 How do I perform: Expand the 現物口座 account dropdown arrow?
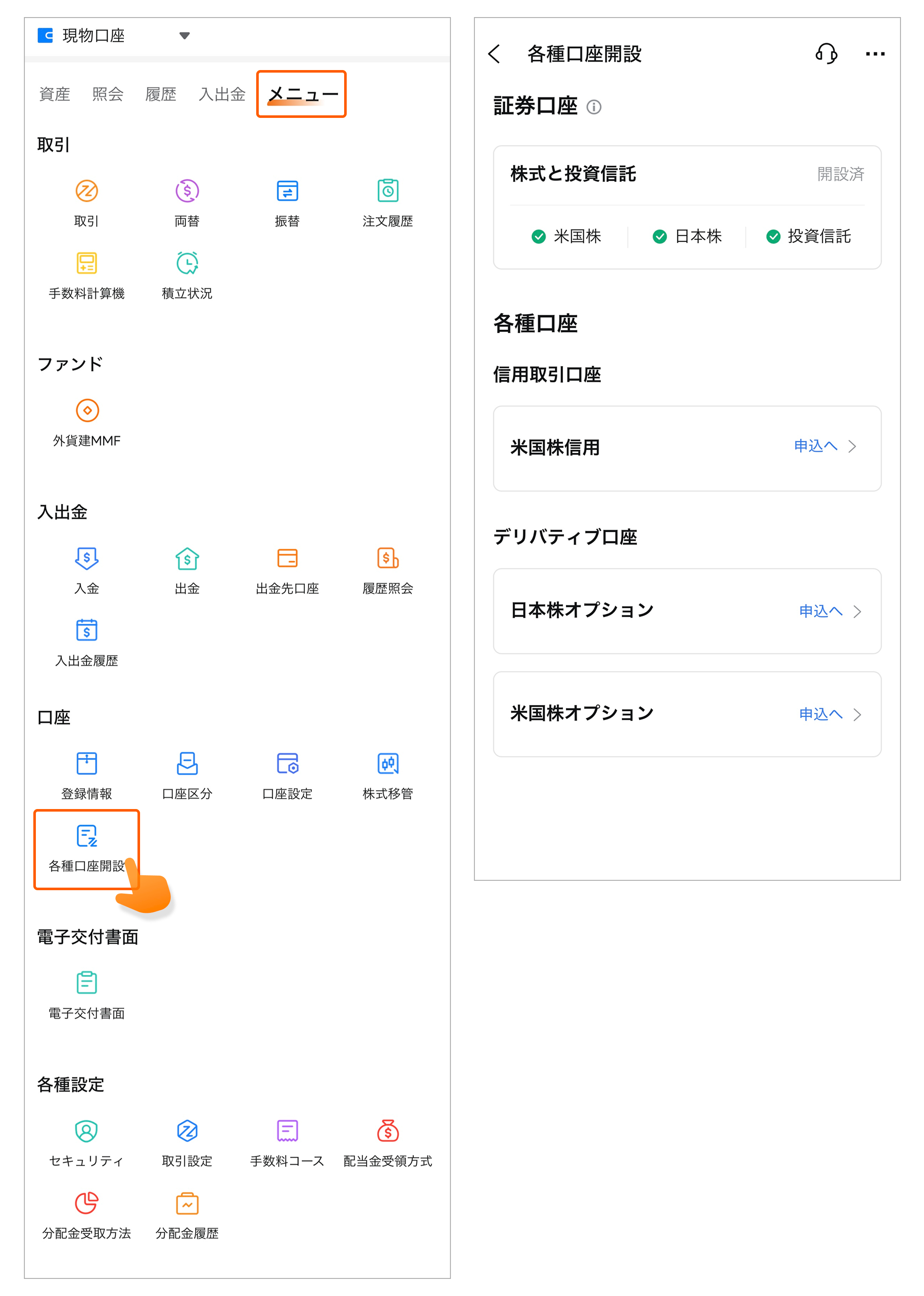184,36
